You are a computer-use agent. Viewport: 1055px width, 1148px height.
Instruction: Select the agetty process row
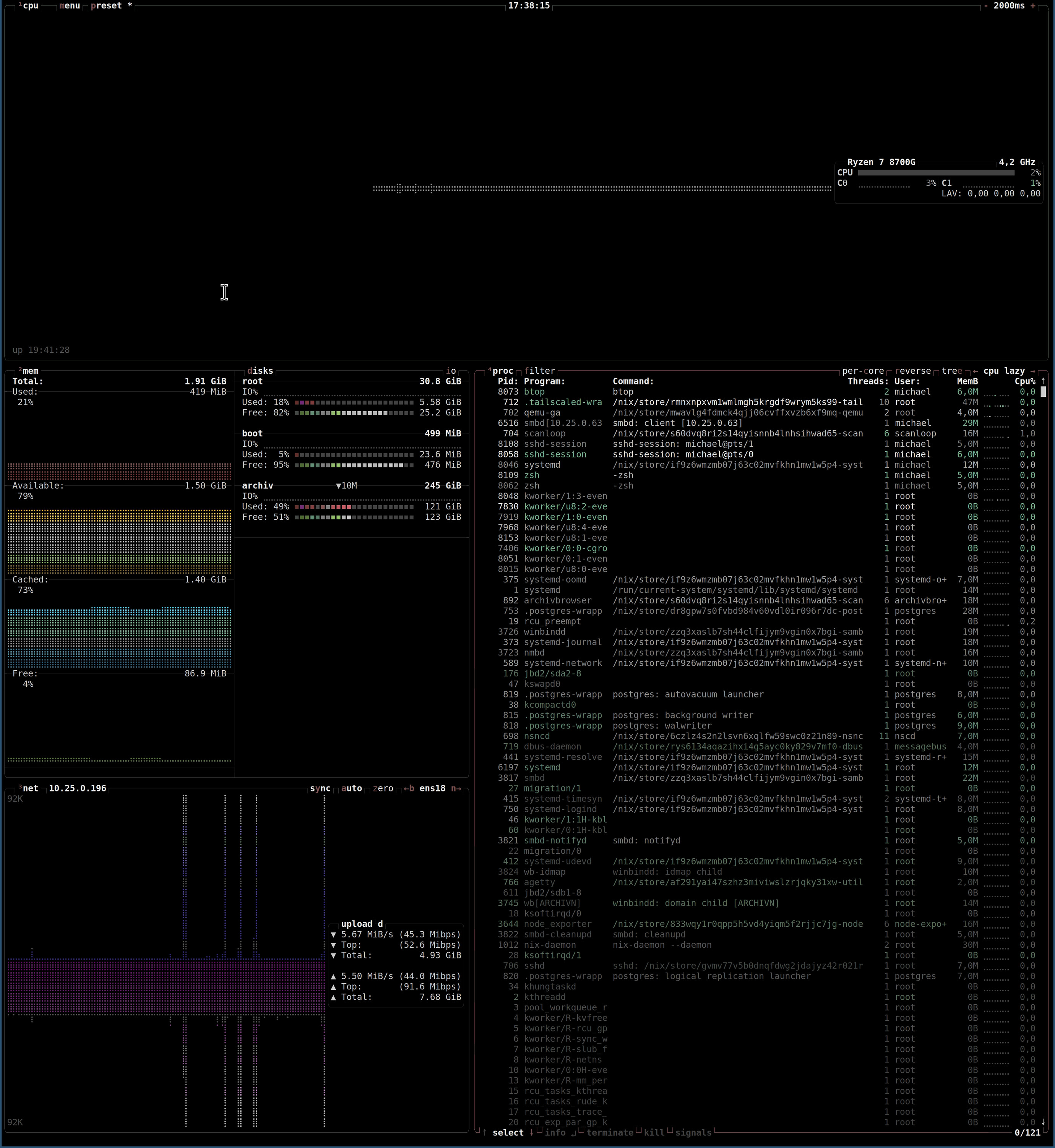pos(766,882)
